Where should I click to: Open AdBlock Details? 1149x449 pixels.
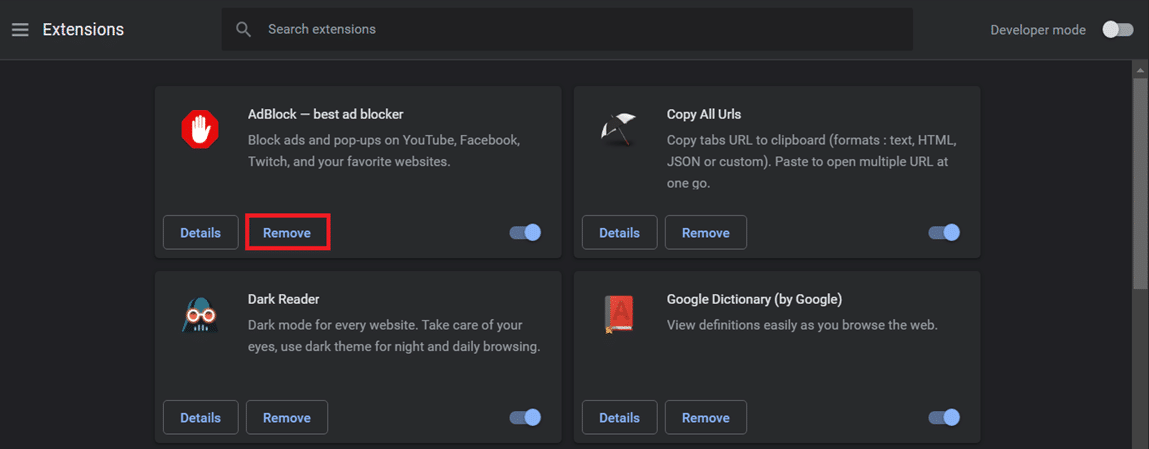click(200, 233)
